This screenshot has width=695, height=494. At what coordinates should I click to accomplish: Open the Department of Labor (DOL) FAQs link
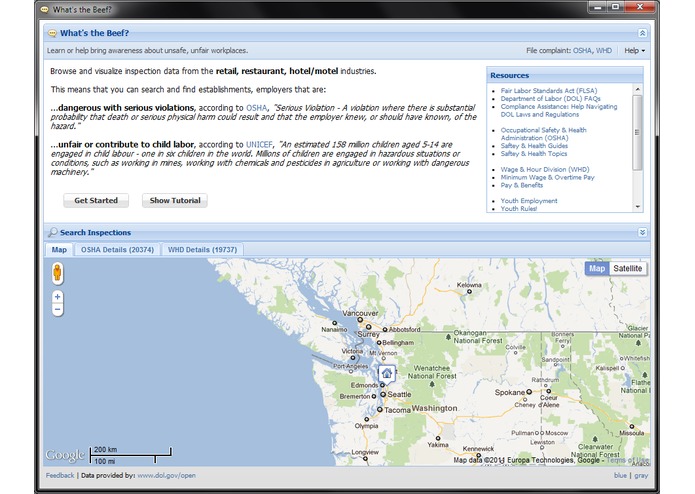coord(550,98)
